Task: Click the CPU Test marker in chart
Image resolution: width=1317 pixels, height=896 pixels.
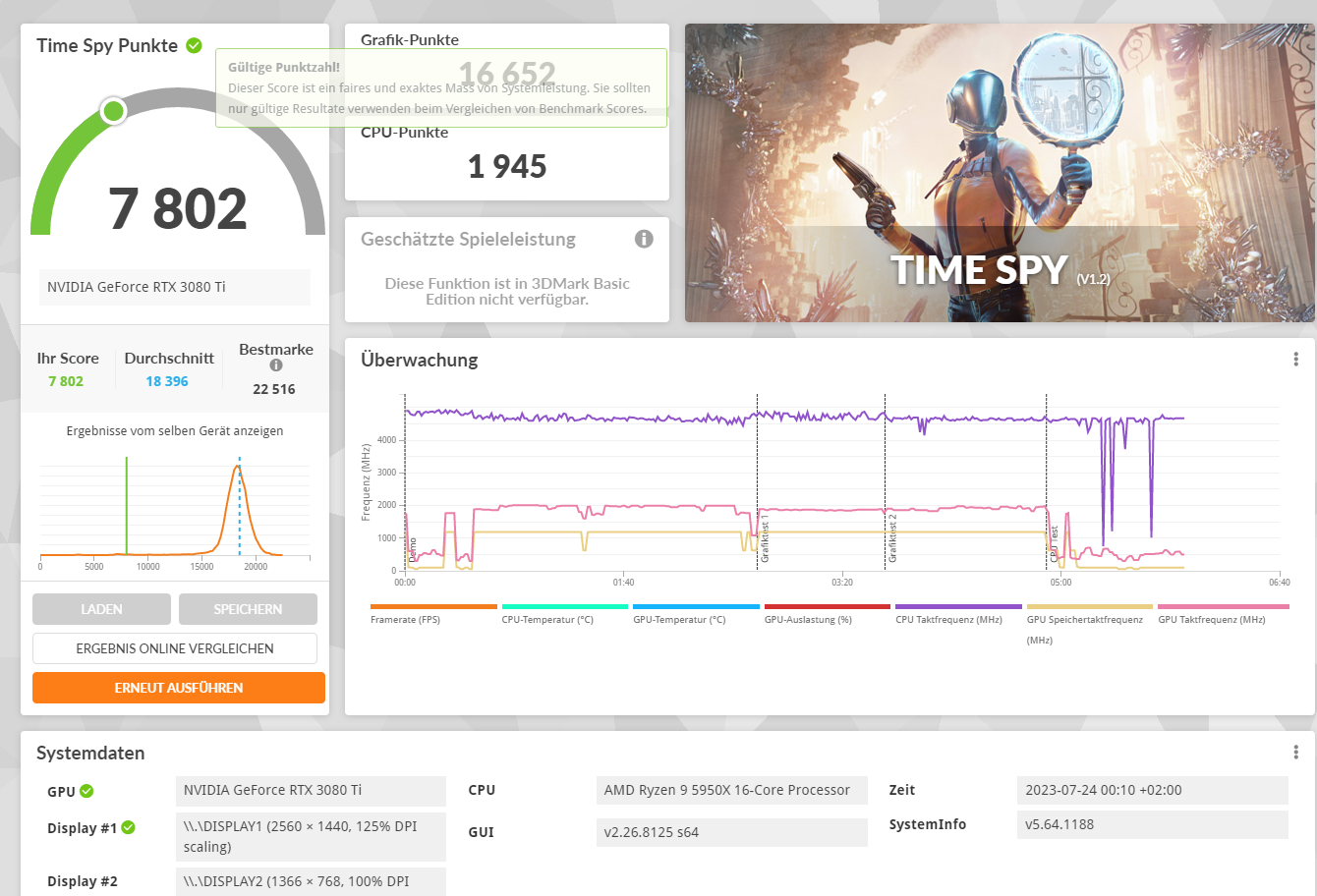Action: click(x=1054, y=544)
